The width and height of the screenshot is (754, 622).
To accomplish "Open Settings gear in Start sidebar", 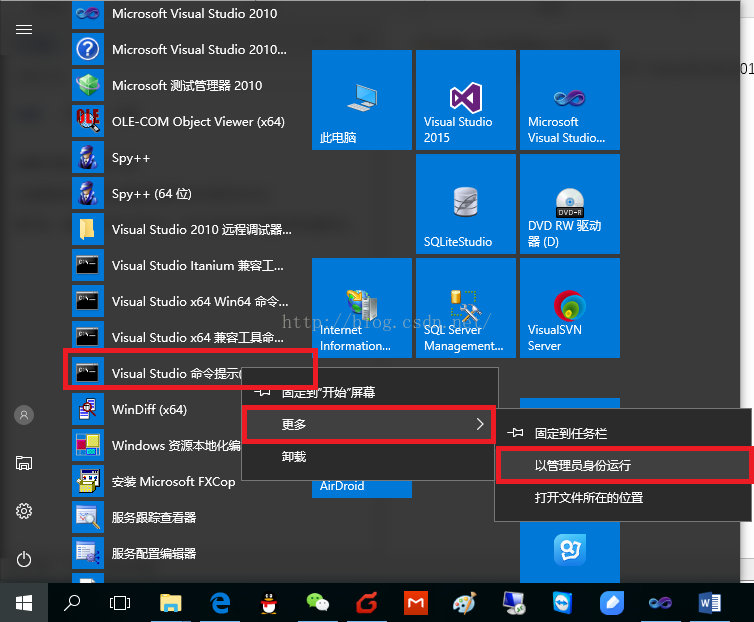I will 24,511.
